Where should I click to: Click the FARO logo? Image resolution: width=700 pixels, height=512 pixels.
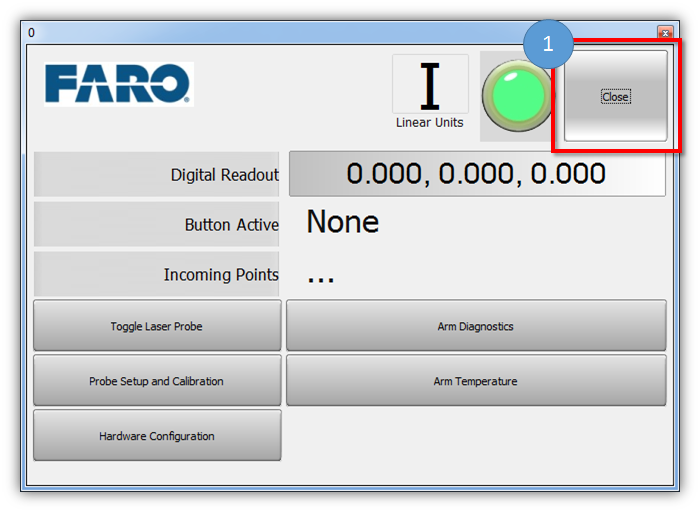(117, 85)
